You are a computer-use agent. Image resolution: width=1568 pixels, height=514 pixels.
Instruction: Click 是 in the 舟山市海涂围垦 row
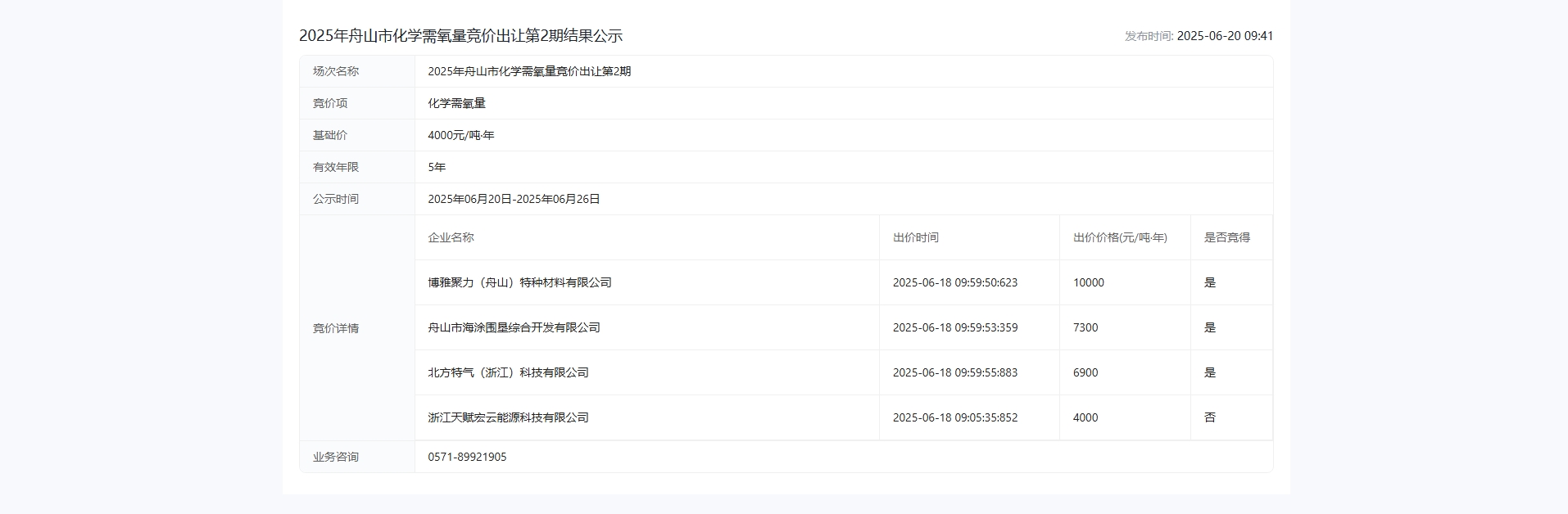pyautogui.click(x=1210, y=327)
